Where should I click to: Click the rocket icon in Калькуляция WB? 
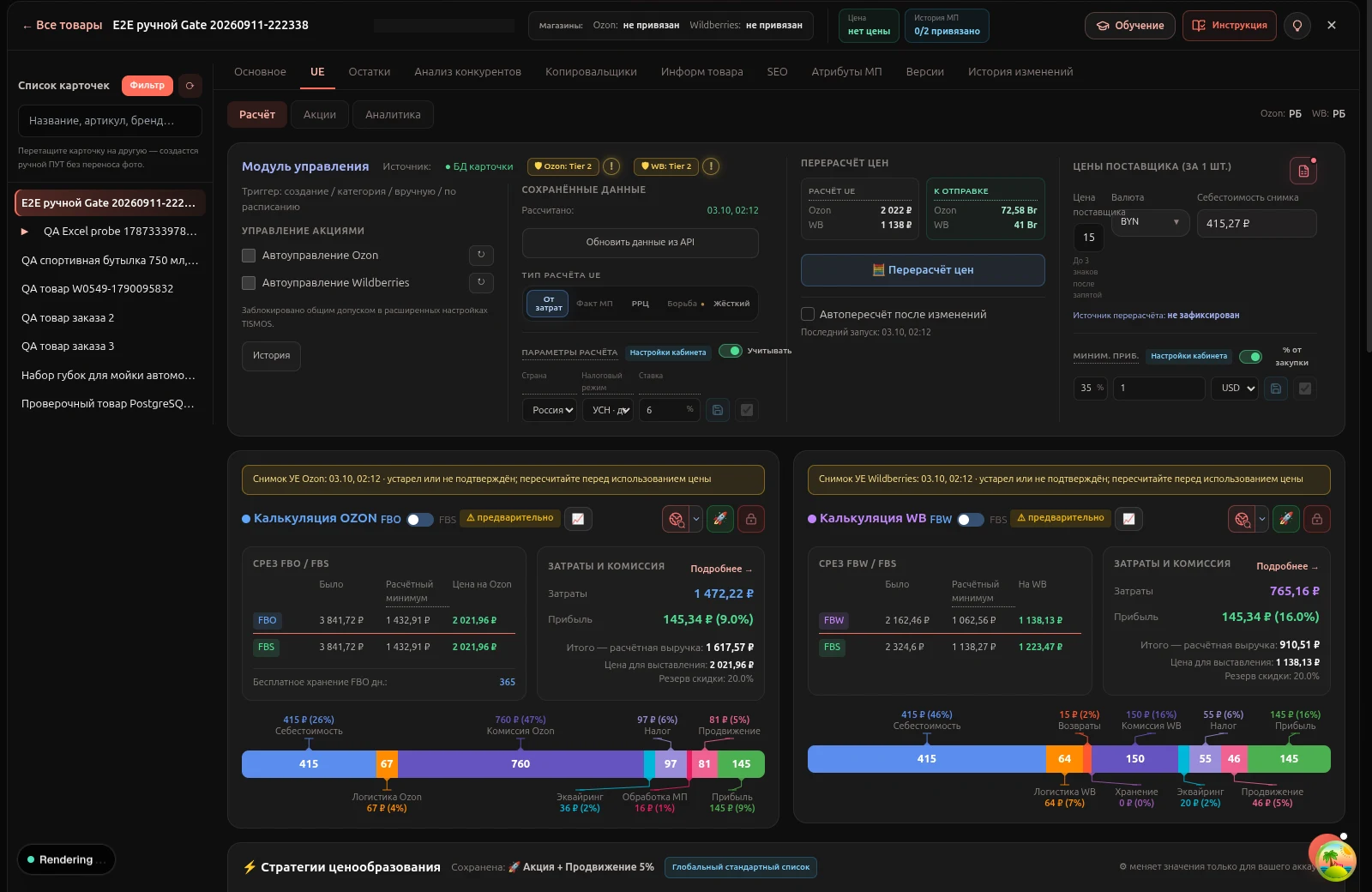pos(1286,519)
